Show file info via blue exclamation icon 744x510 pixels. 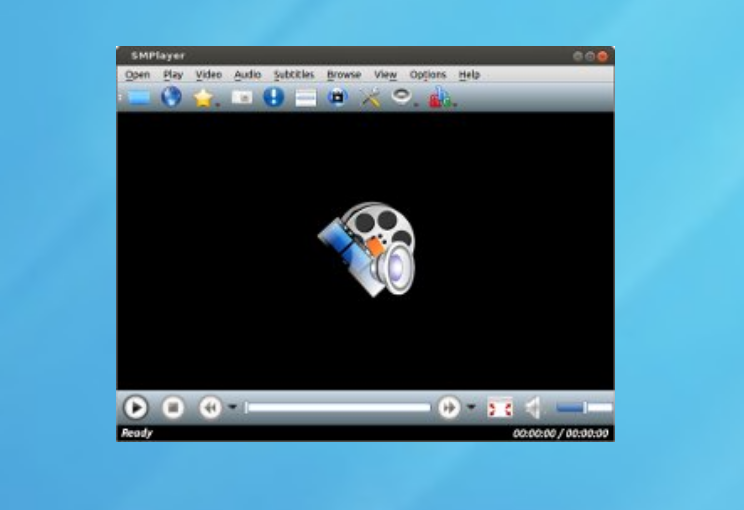click(x=274, y=97)
